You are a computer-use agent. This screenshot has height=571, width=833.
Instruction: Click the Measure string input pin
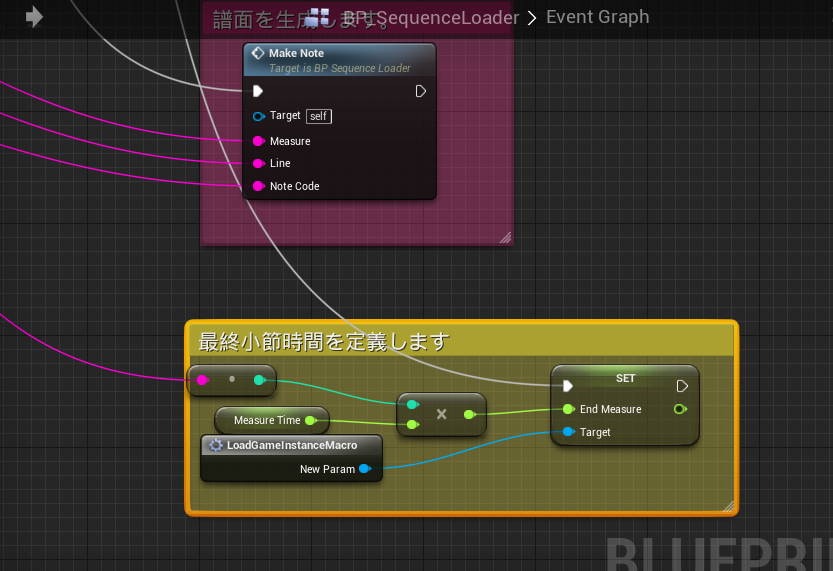[x=259, y=141]
